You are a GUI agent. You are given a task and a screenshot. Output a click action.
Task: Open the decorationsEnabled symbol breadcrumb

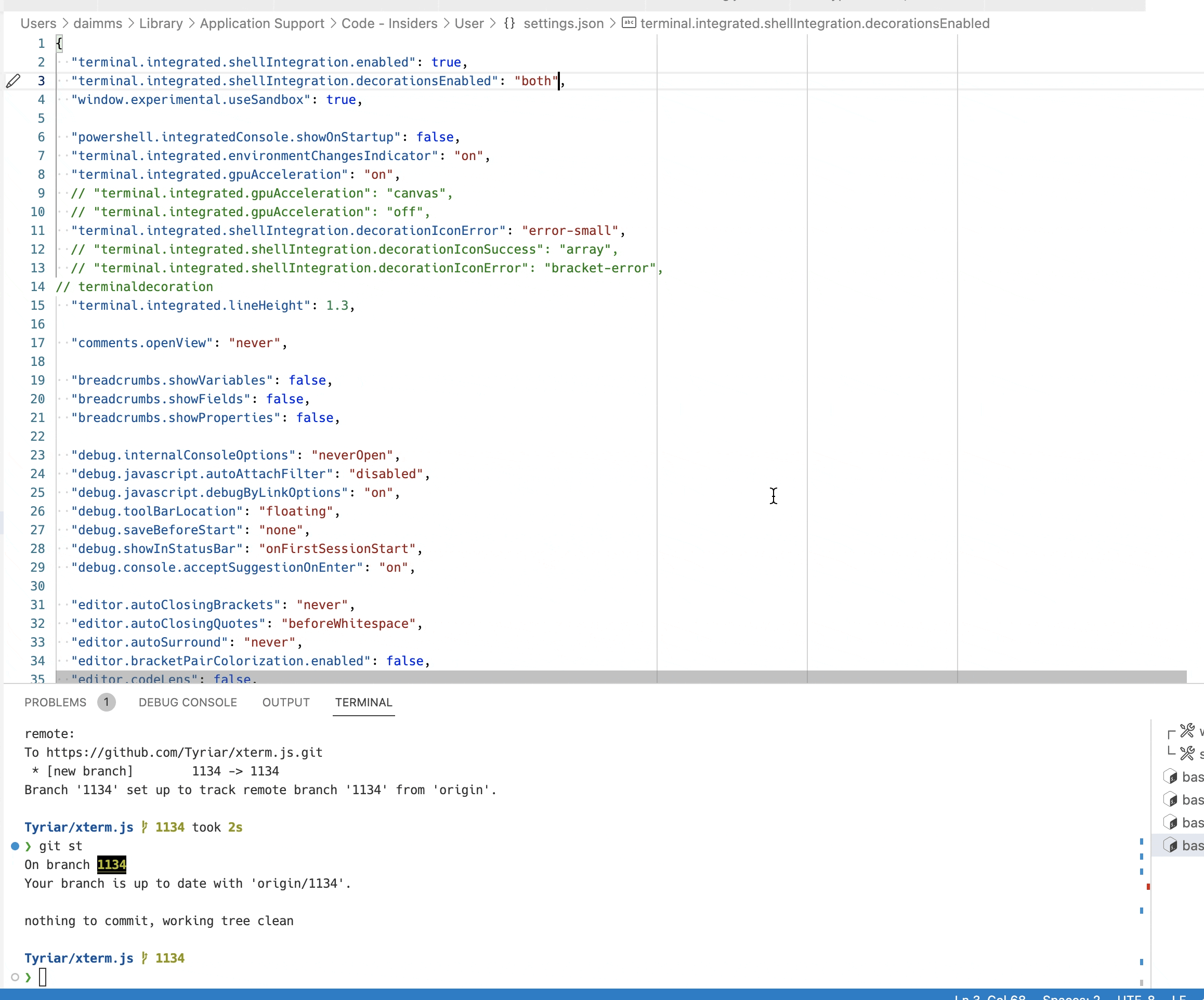(x=806, y=23)
